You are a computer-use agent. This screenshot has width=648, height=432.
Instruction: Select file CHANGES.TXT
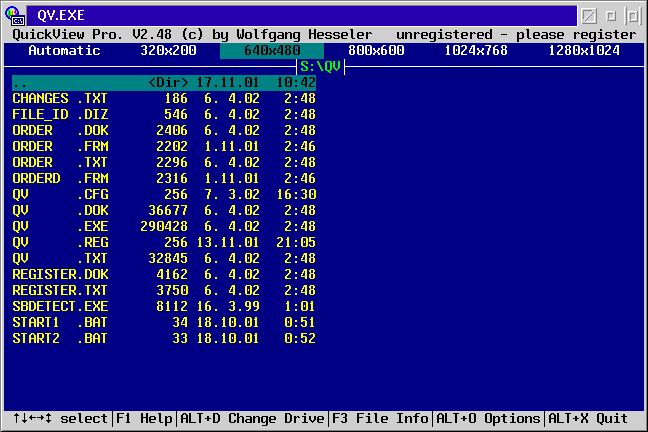164,98
